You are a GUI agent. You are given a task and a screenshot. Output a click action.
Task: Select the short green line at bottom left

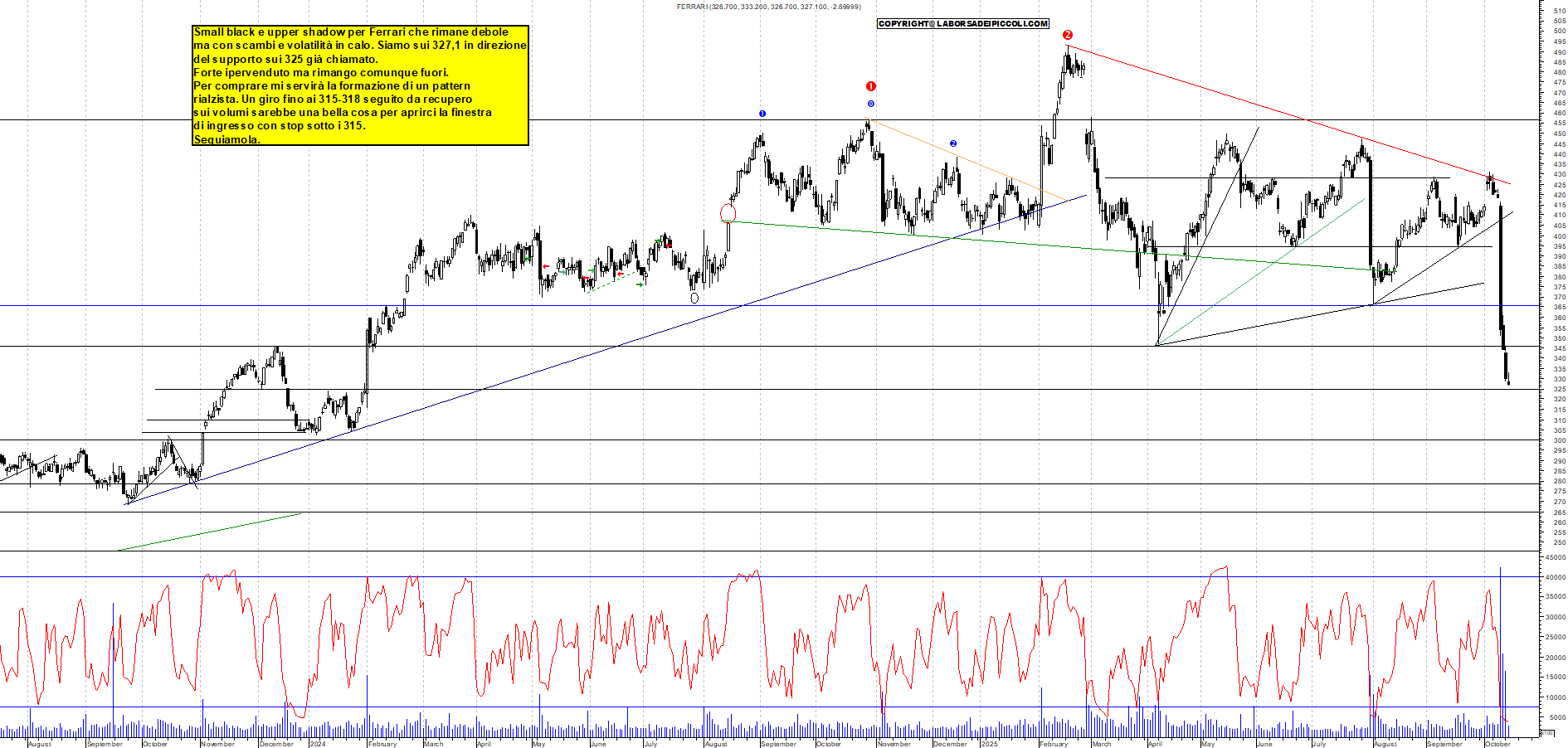(x=210, y=532)
